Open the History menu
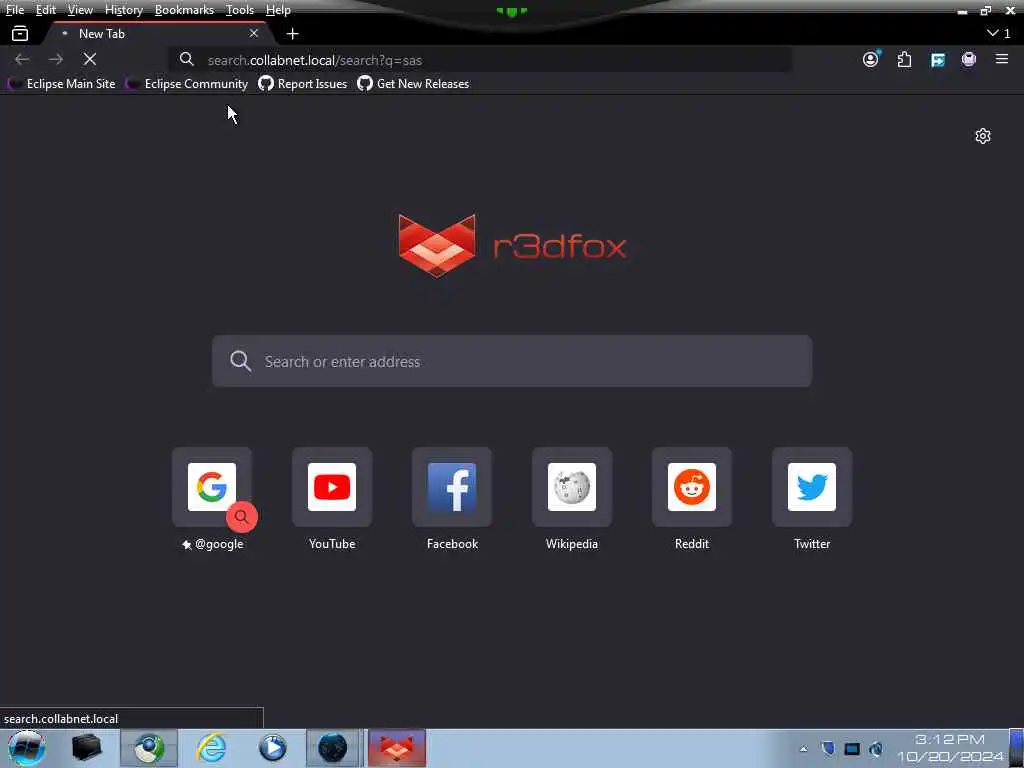The width and height of the screenshot is (1024, 768). tap(123, 10)
